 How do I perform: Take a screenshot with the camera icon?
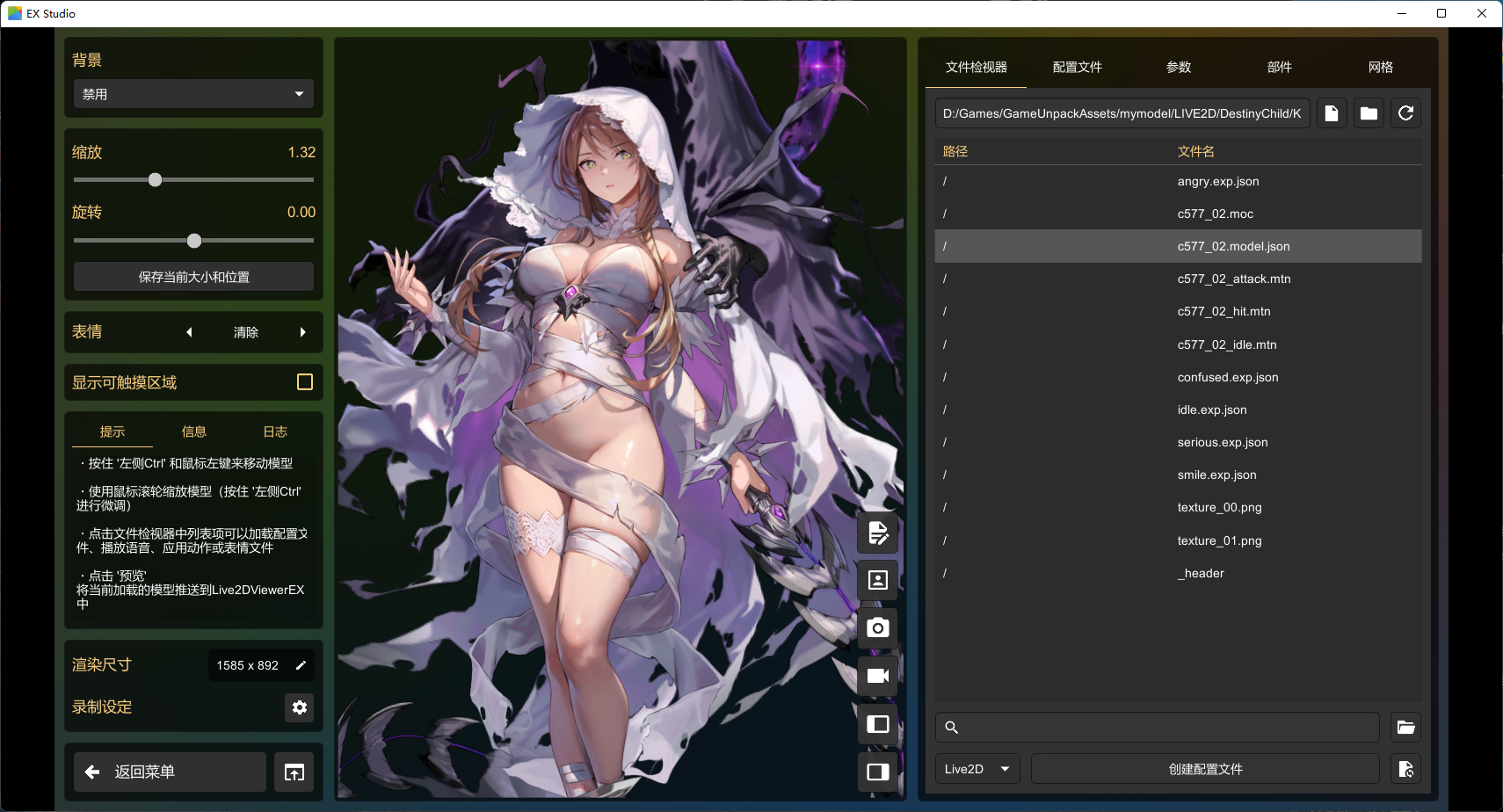(877, 628)
